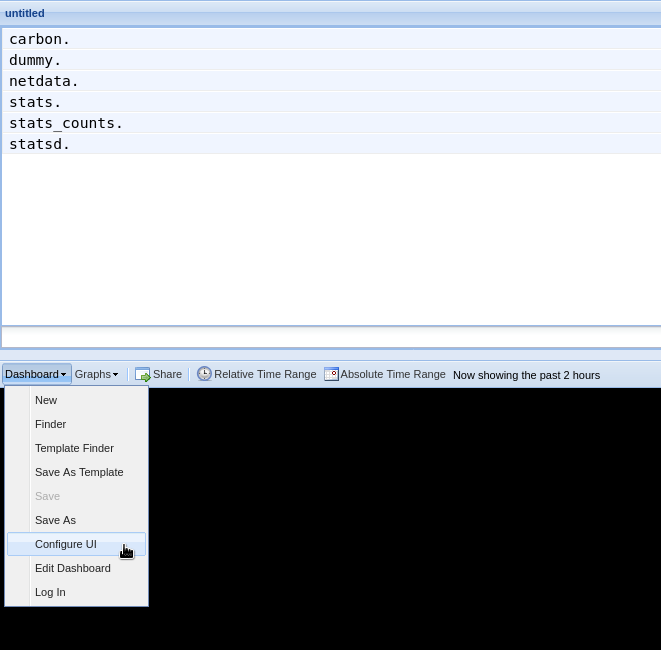The width and height of the screenshot is (661, 650).
Task: Click the Relative Time Range button label
Action: click(x=265, y=374)
